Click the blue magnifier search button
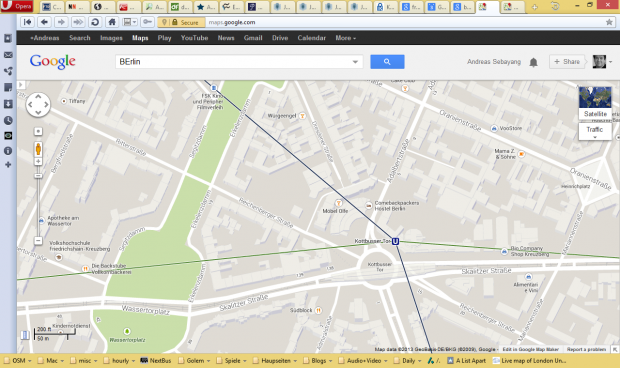The width and height of the screenshot is (620, 368). [x=387, y=62]
